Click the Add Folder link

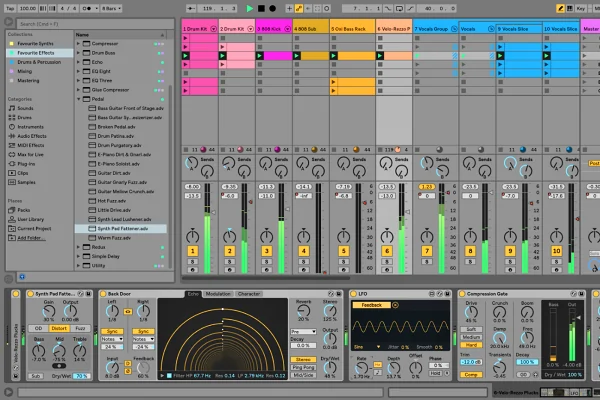pos(31,238)
